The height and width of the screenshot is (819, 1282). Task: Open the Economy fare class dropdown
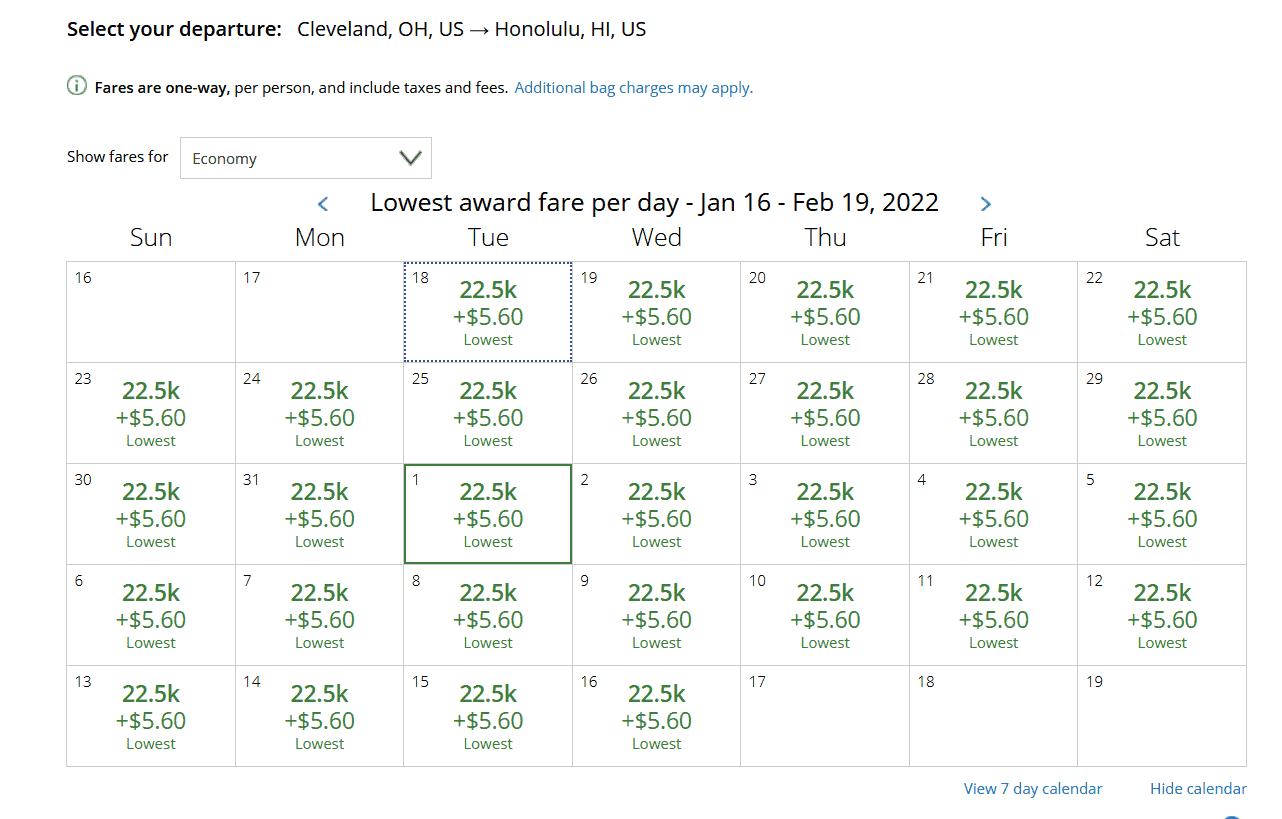(x=306, y=158)
